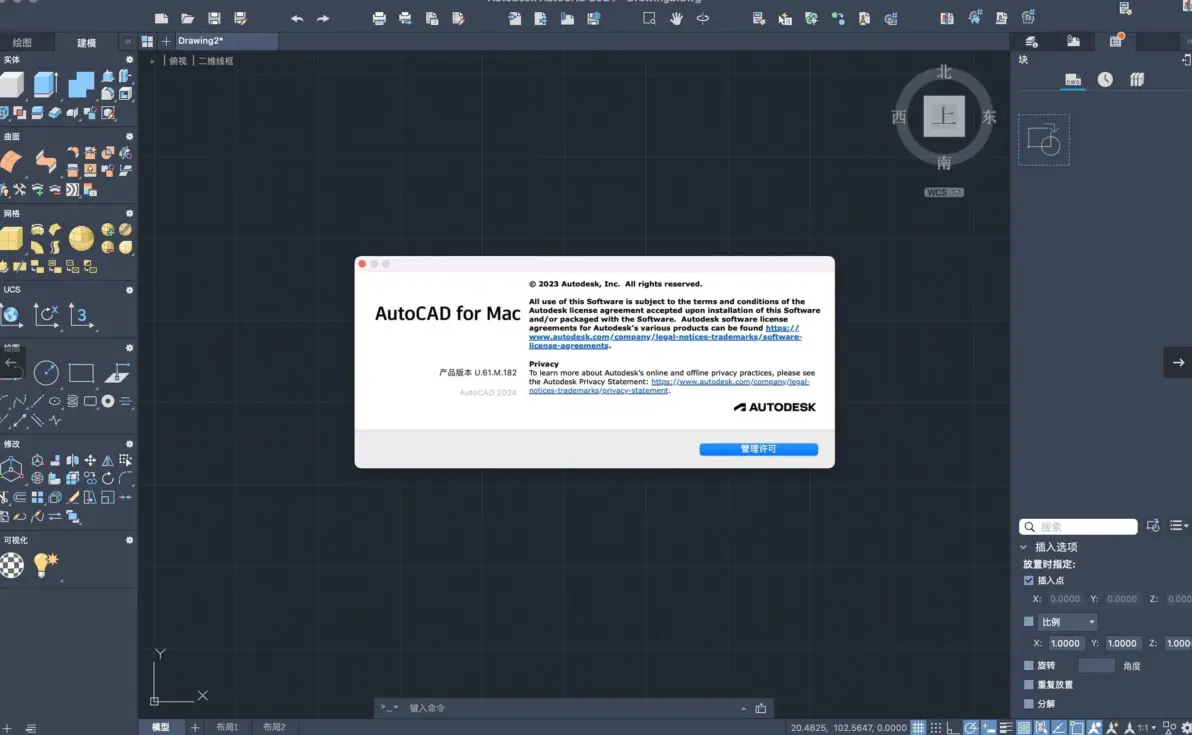Select the Box solid tool

coord(11,84)
